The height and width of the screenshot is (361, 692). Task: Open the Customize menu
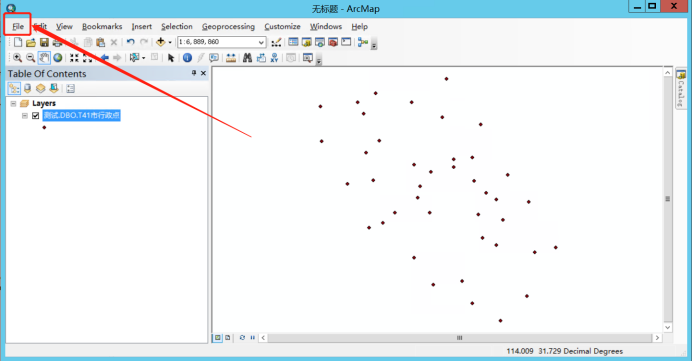click(x=282, y=26)
